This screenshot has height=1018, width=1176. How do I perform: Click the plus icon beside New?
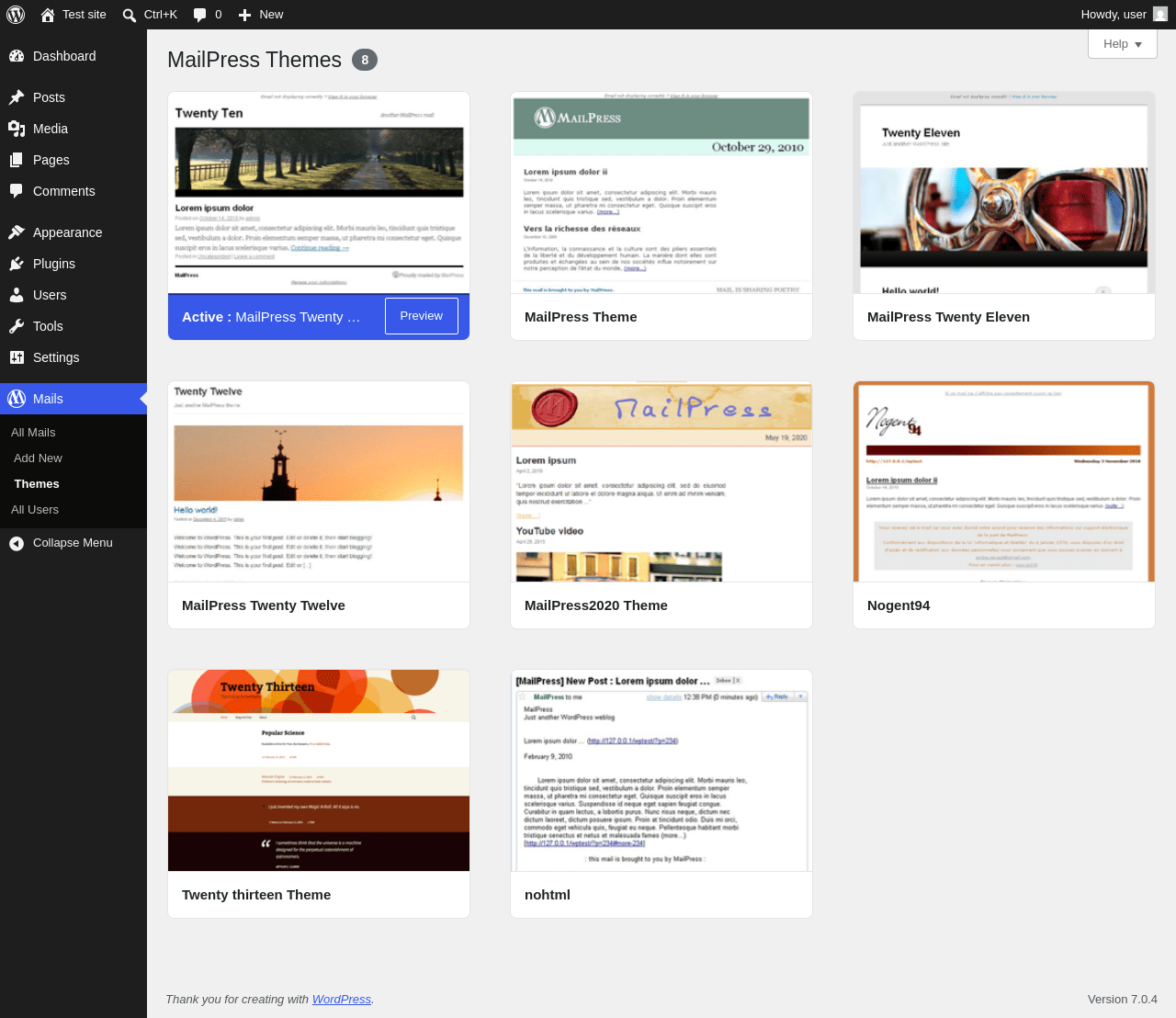[x=244, y=15]
